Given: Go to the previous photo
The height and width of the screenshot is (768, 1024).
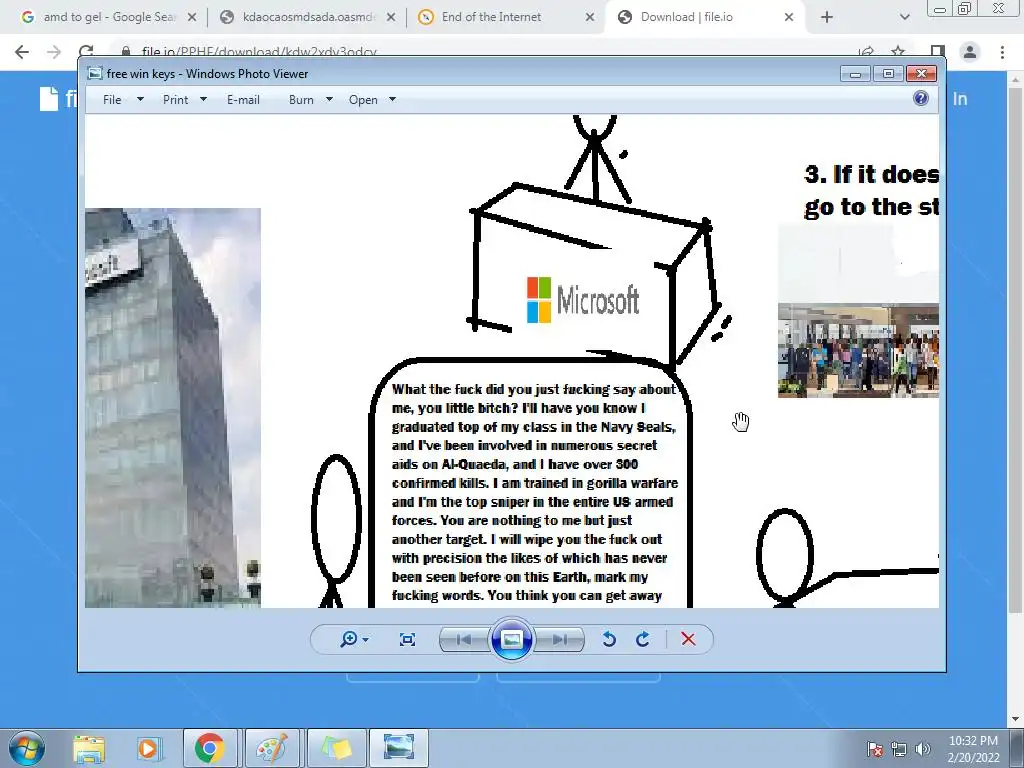Looking at the screenshot, I should [x=464, y=639].
